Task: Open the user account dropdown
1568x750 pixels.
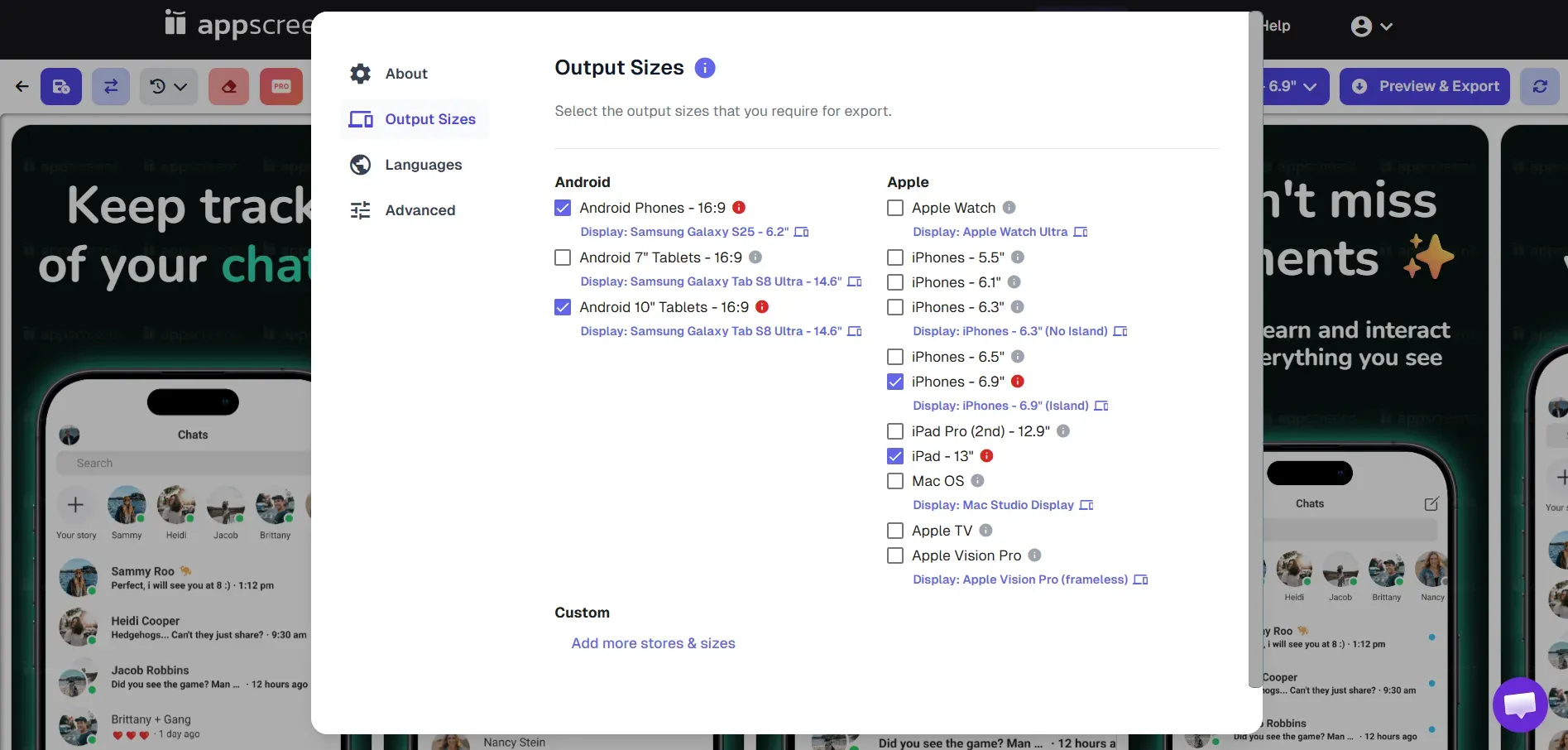Action: (1371, 26)
